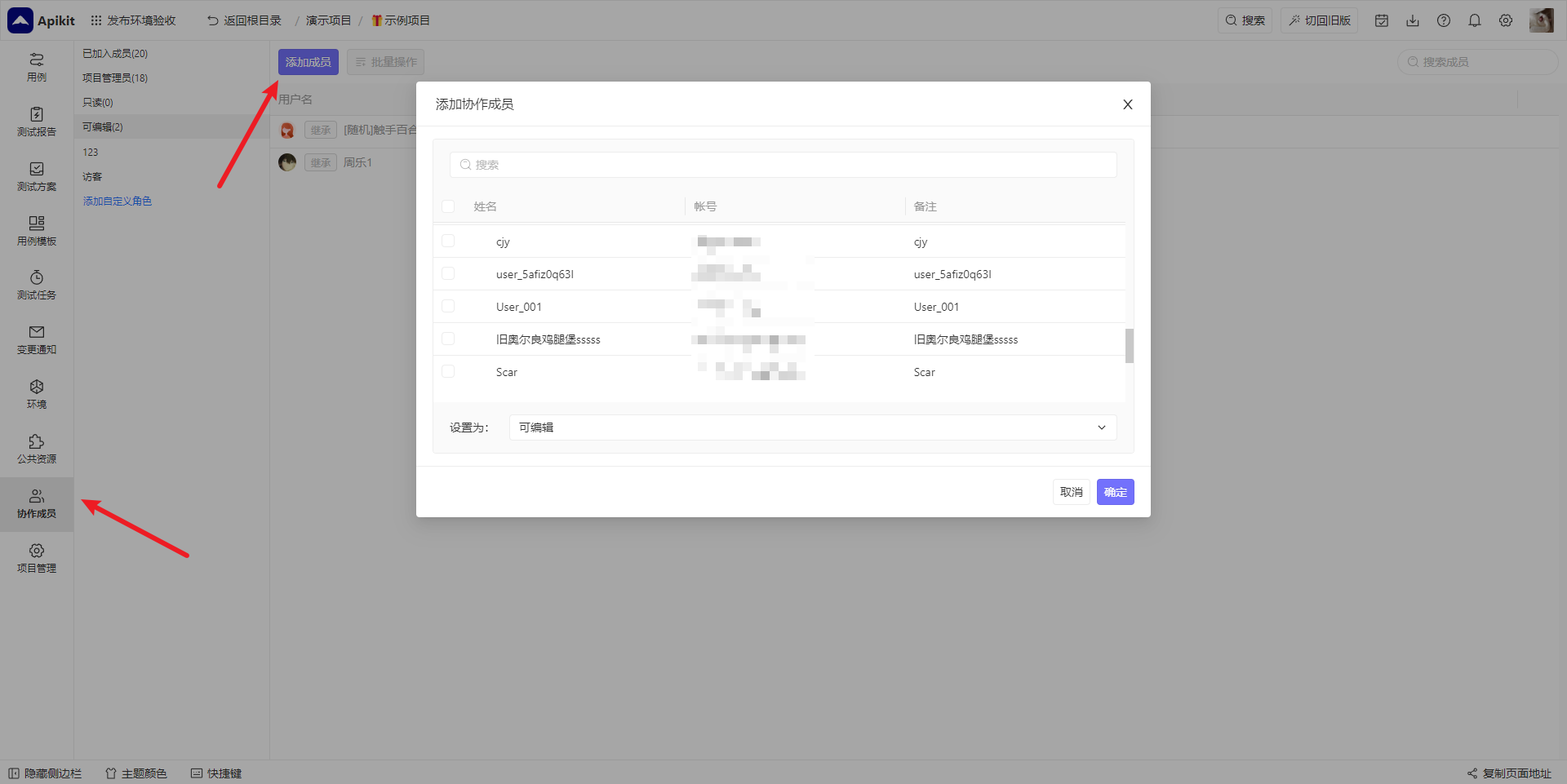The height and width of the screenshot is (784, 1567).
Task: Click the 添加成员 button
Action: click(x=309, y=62)
